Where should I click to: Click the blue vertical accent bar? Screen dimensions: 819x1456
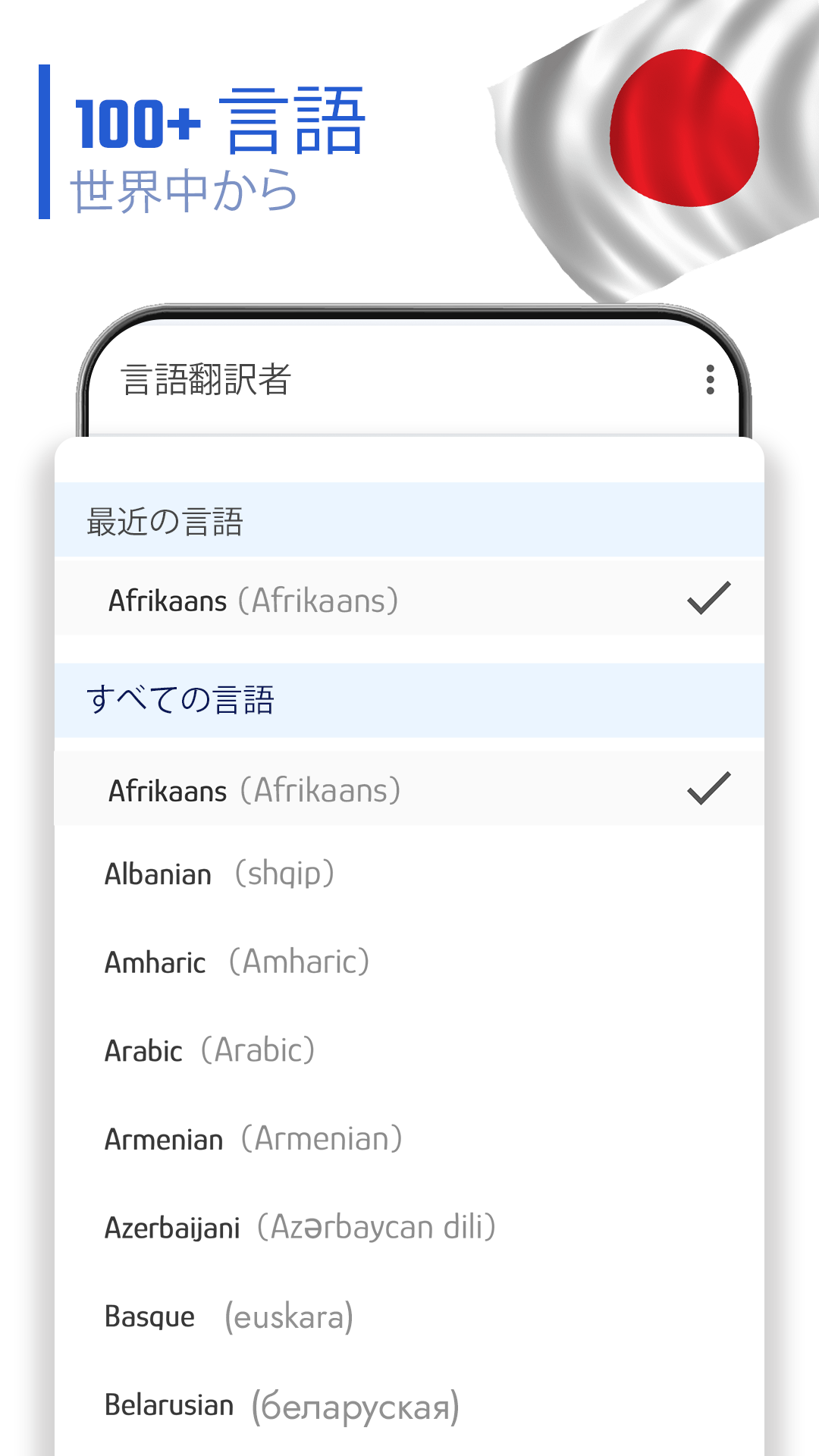coord(44,142)
